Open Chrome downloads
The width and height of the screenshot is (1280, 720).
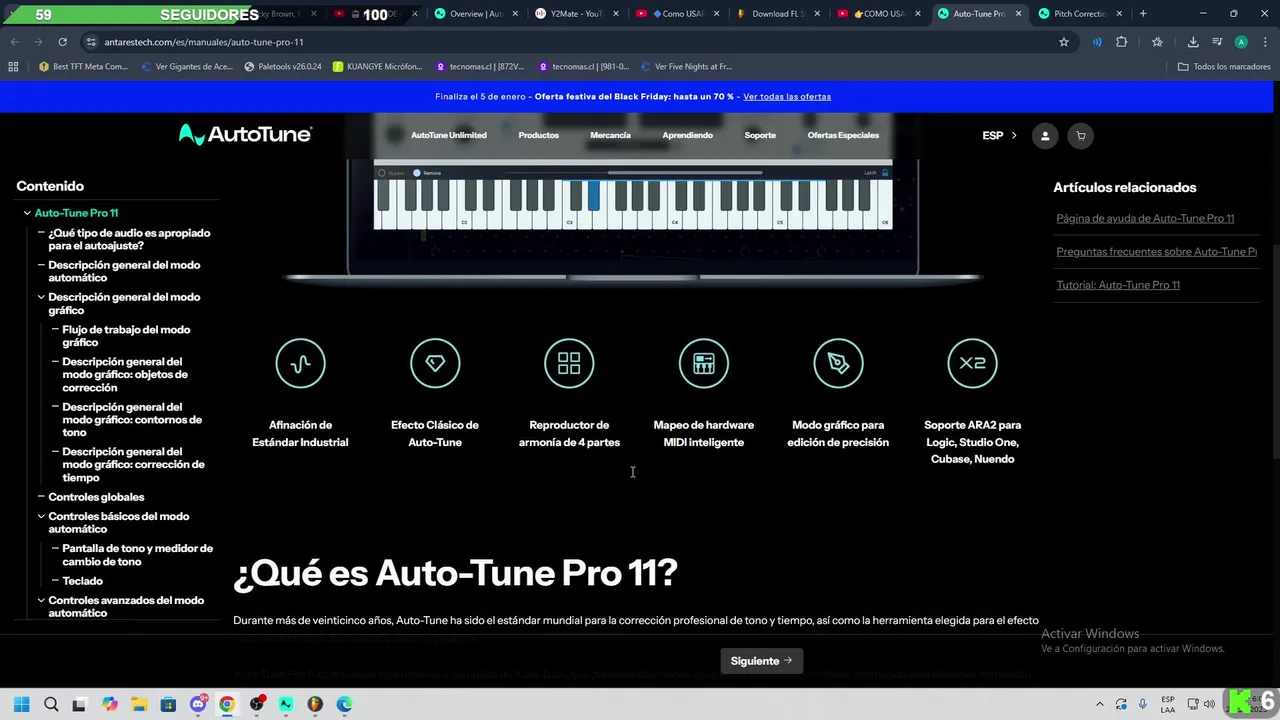(x=1193, y=42)
